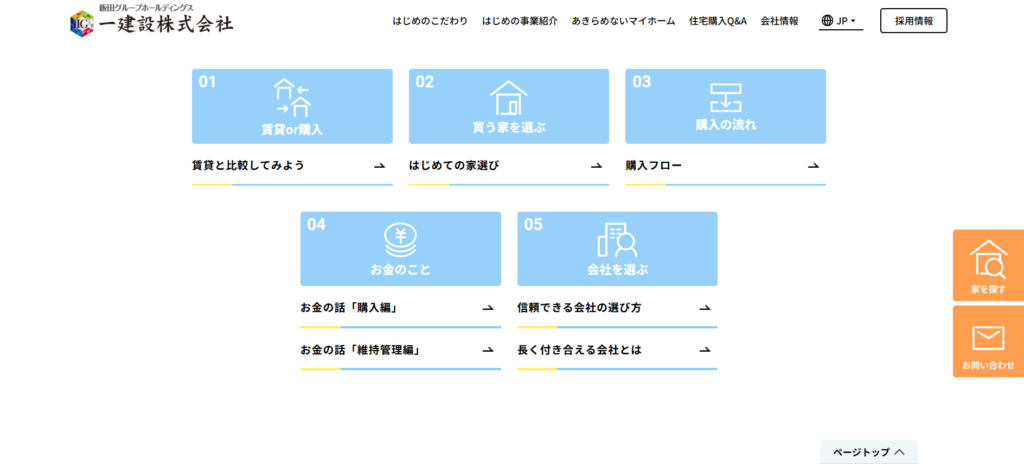Open the orange 家を探す house search button
Screen dimensions: 1024x464
pos(988,266)
